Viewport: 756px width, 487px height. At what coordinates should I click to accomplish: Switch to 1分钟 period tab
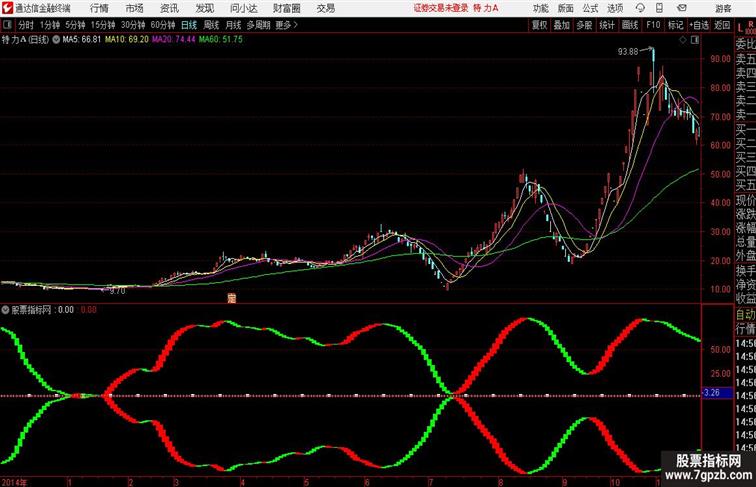[50, 25]
